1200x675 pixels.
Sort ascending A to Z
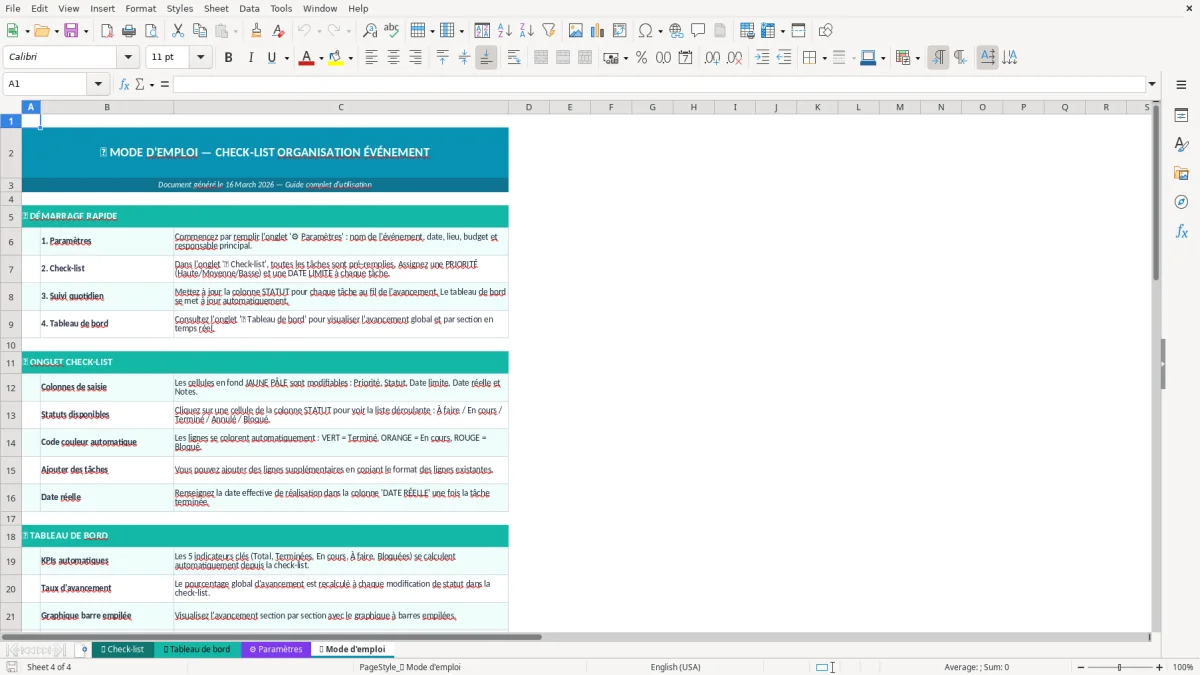click(x=505, y=31)
